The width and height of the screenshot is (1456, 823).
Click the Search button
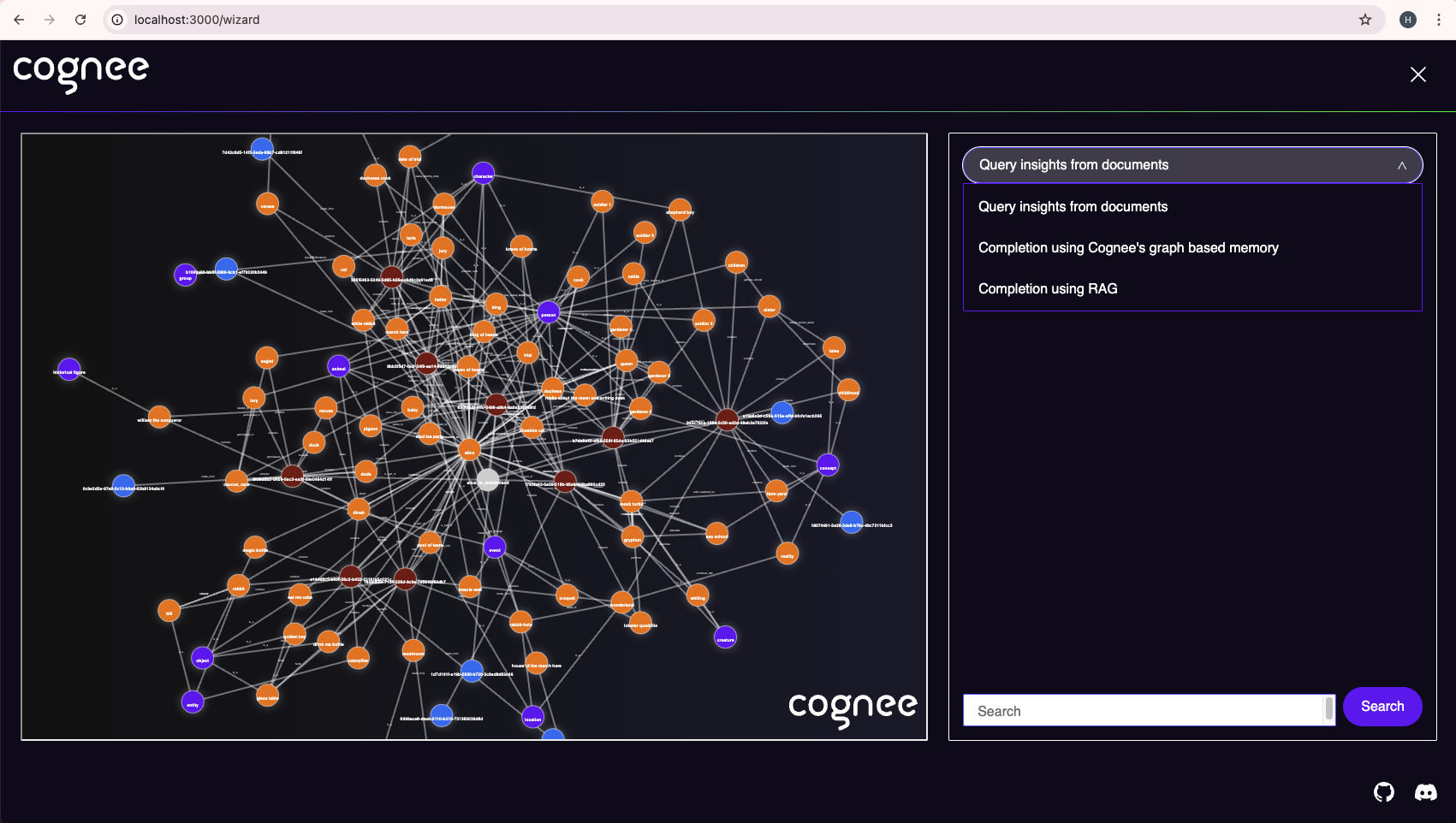click(1382, 707)
